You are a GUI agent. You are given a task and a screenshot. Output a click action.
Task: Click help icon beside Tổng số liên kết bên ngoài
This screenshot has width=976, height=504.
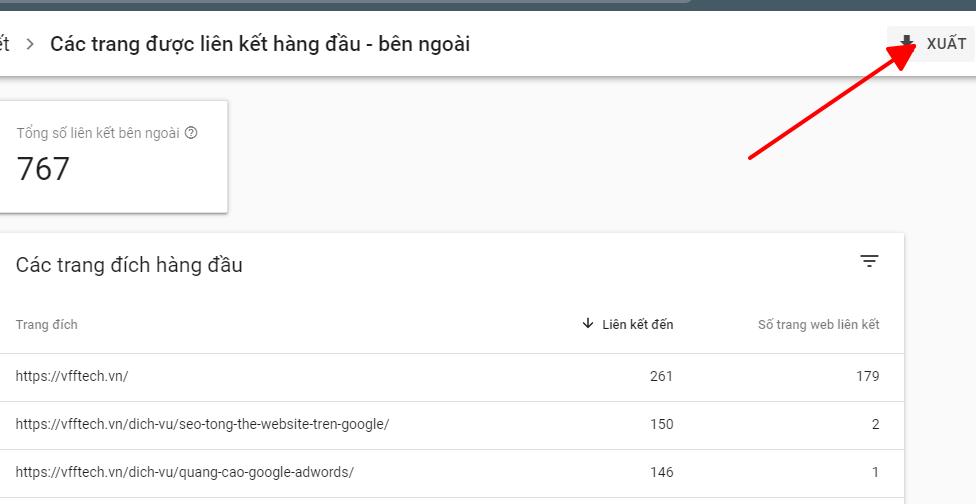pos(192,133)
